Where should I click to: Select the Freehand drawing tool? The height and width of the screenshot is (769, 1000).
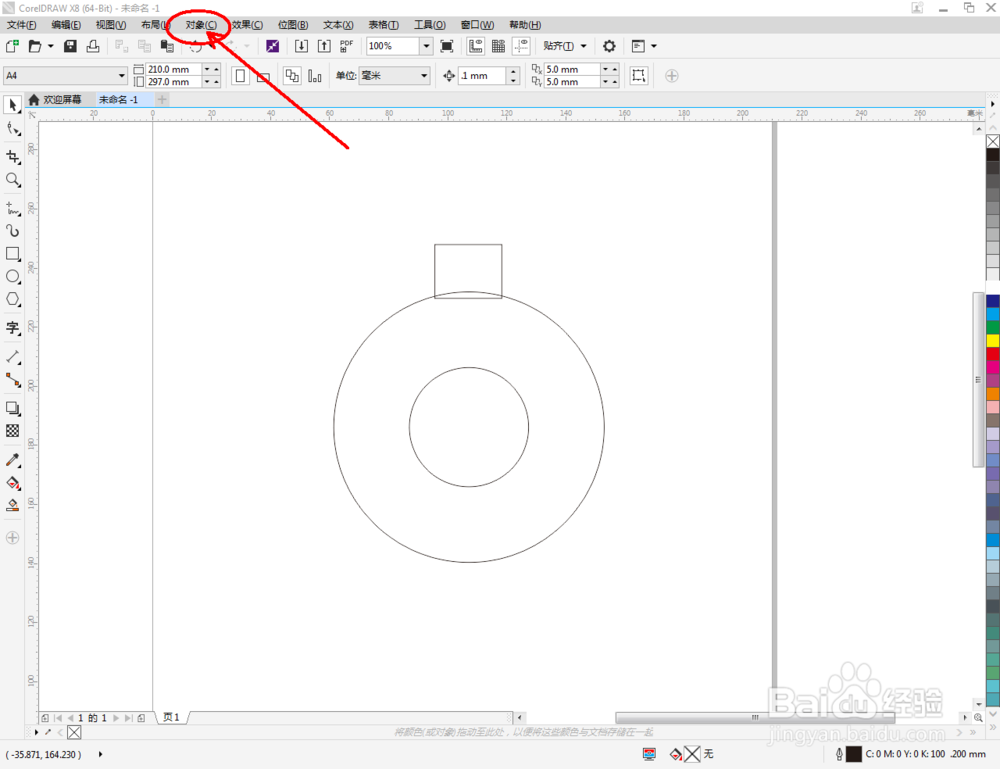[13, 208]
